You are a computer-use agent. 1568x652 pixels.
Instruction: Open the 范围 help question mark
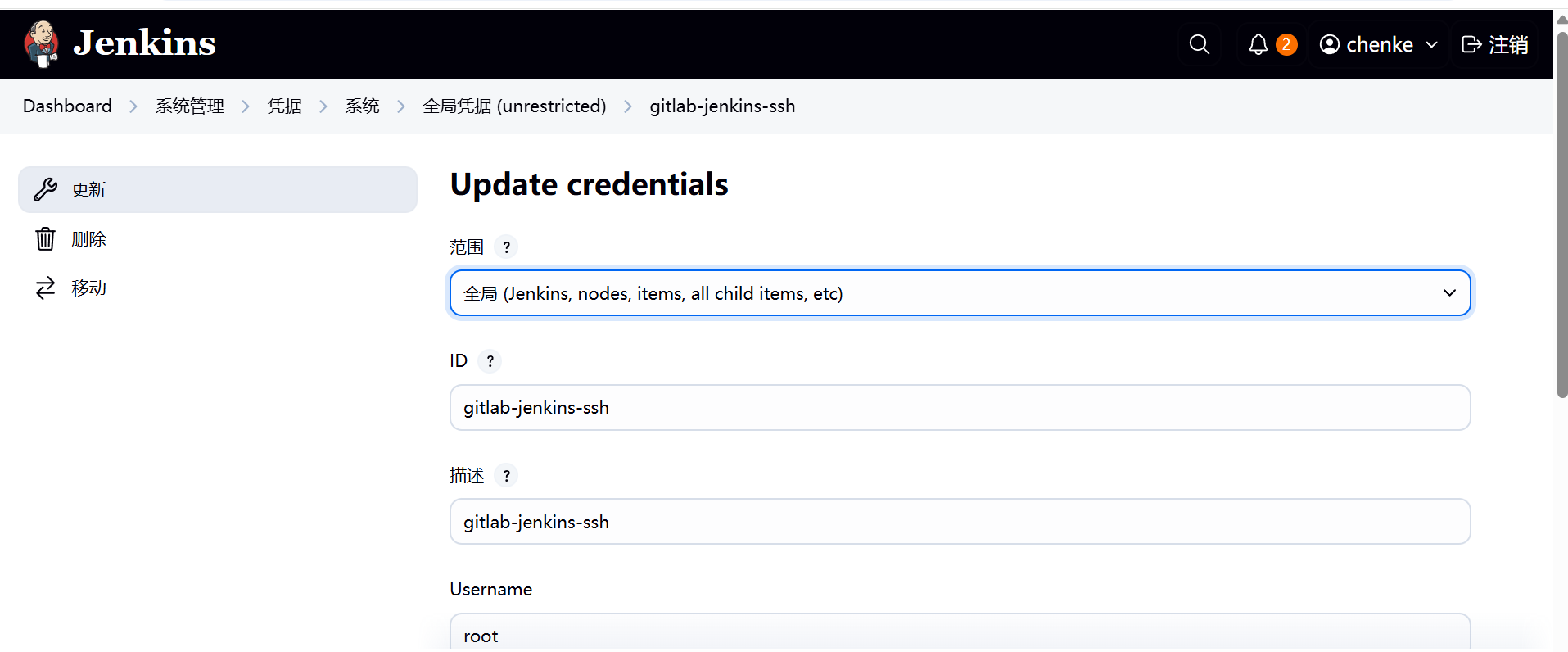[x=506, y=247]
